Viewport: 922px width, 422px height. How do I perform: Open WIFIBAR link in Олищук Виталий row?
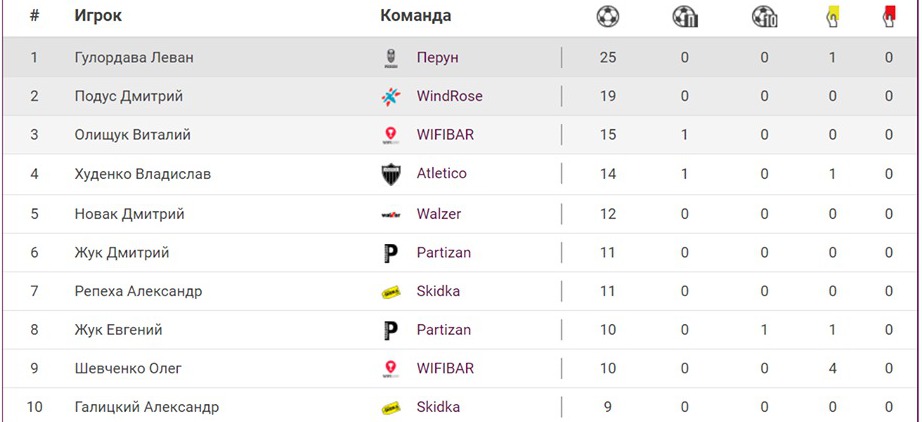pyautogui.click(x=445, y=135)
